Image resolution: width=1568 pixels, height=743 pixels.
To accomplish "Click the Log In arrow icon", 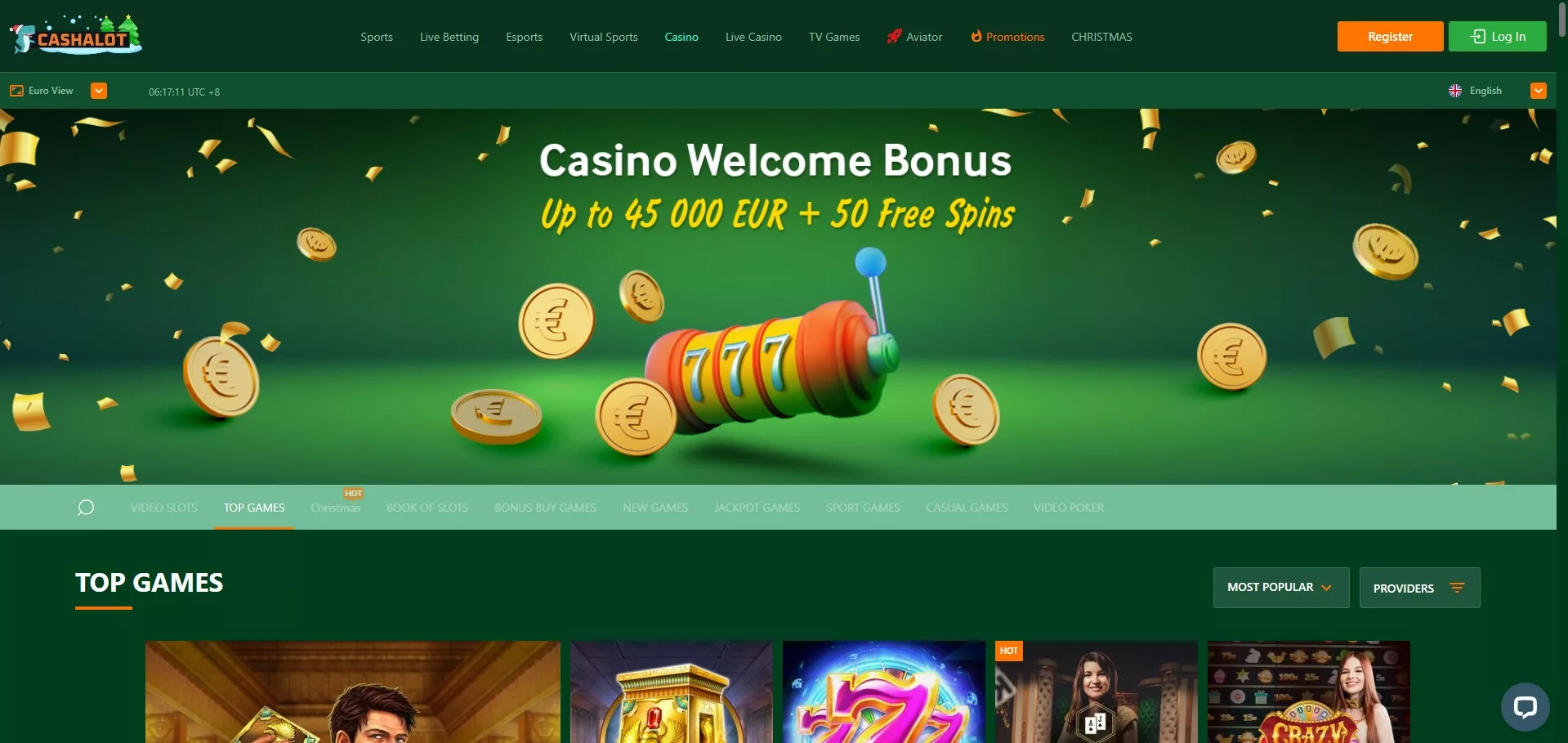I will [1477, 36].
